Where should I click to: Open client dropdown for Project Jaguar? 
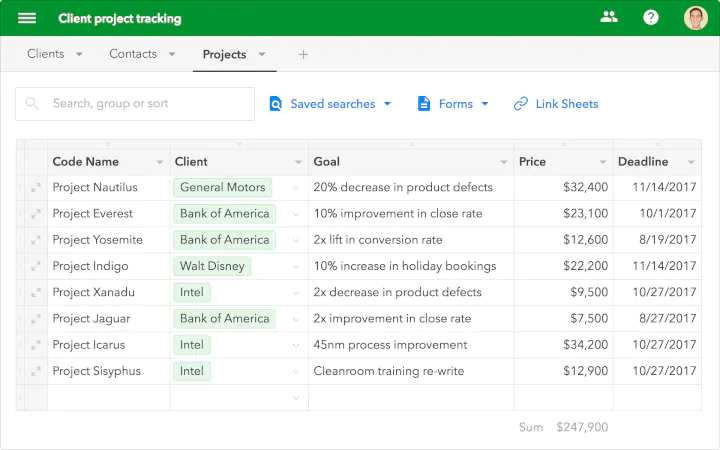pos(296,319)
